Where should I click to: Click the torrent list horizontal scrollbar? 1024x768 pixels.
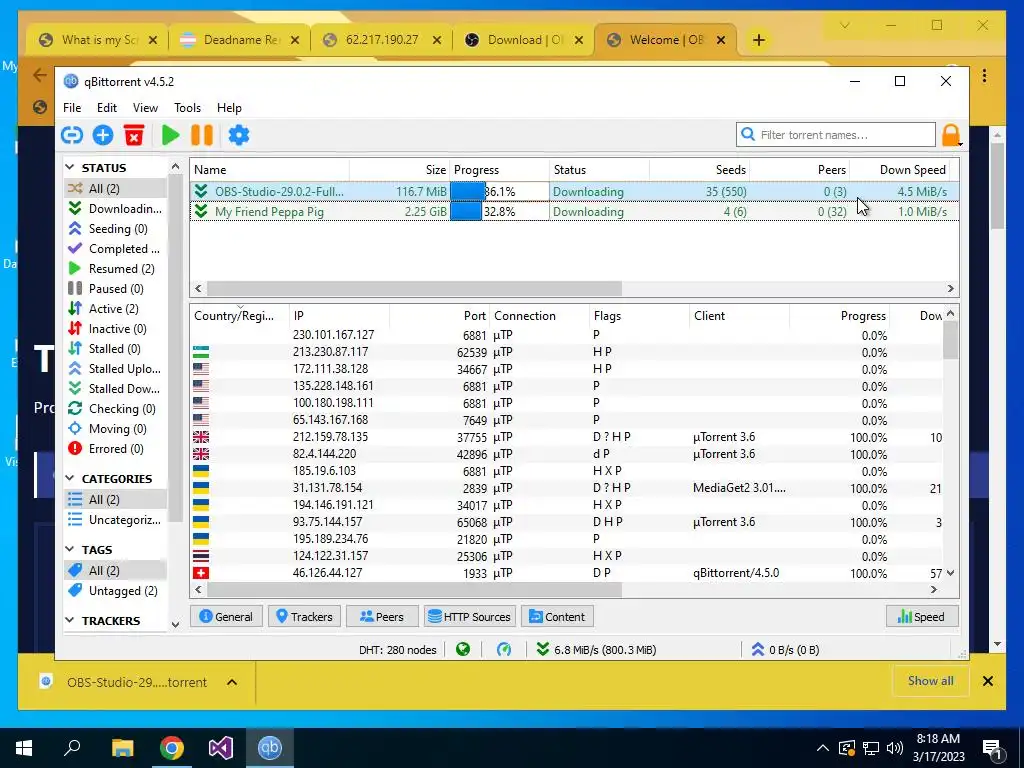click(x=415, y=289)
